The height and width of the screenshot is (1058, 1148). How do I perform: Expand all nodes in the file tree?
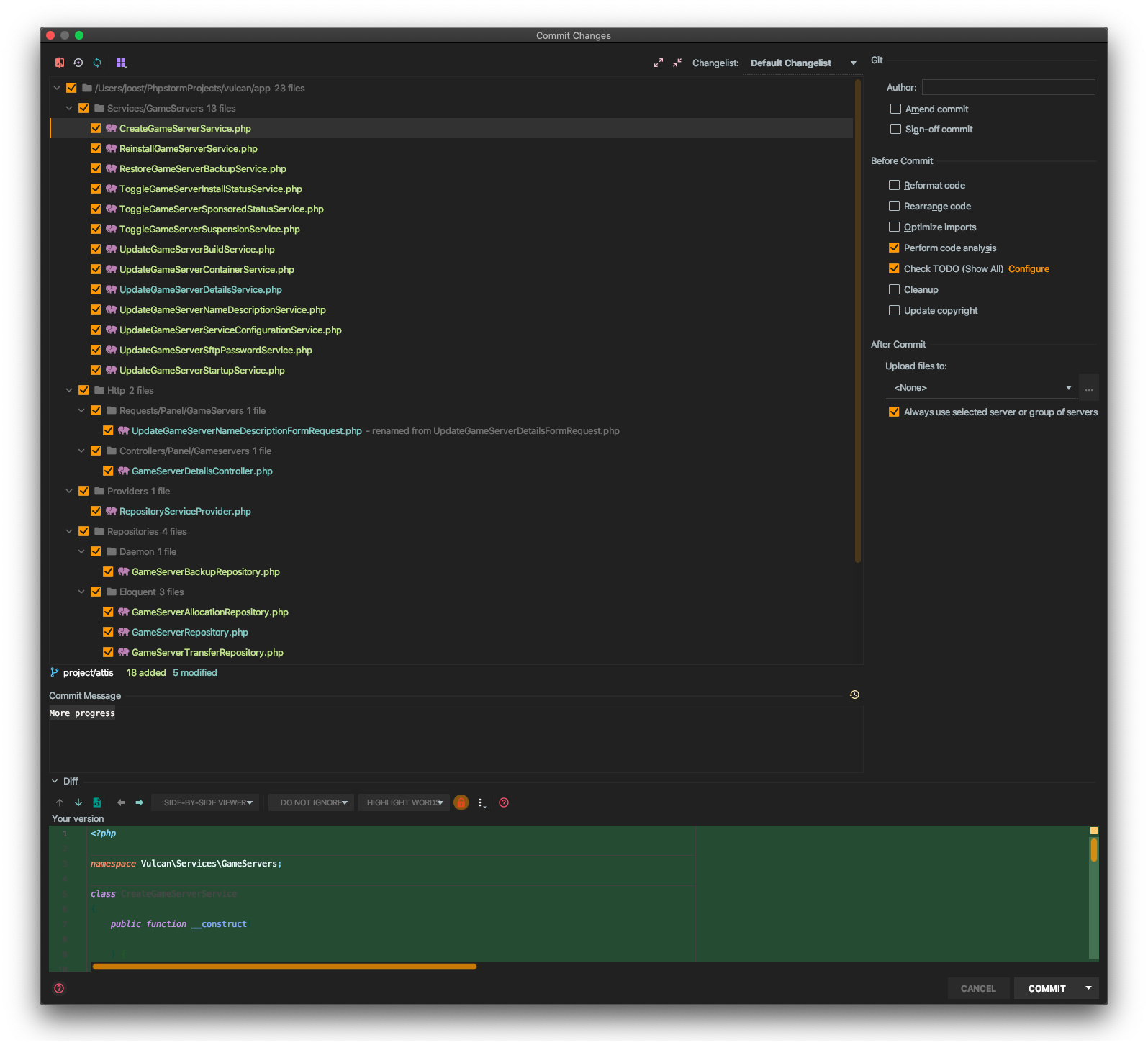coord(658,63)
